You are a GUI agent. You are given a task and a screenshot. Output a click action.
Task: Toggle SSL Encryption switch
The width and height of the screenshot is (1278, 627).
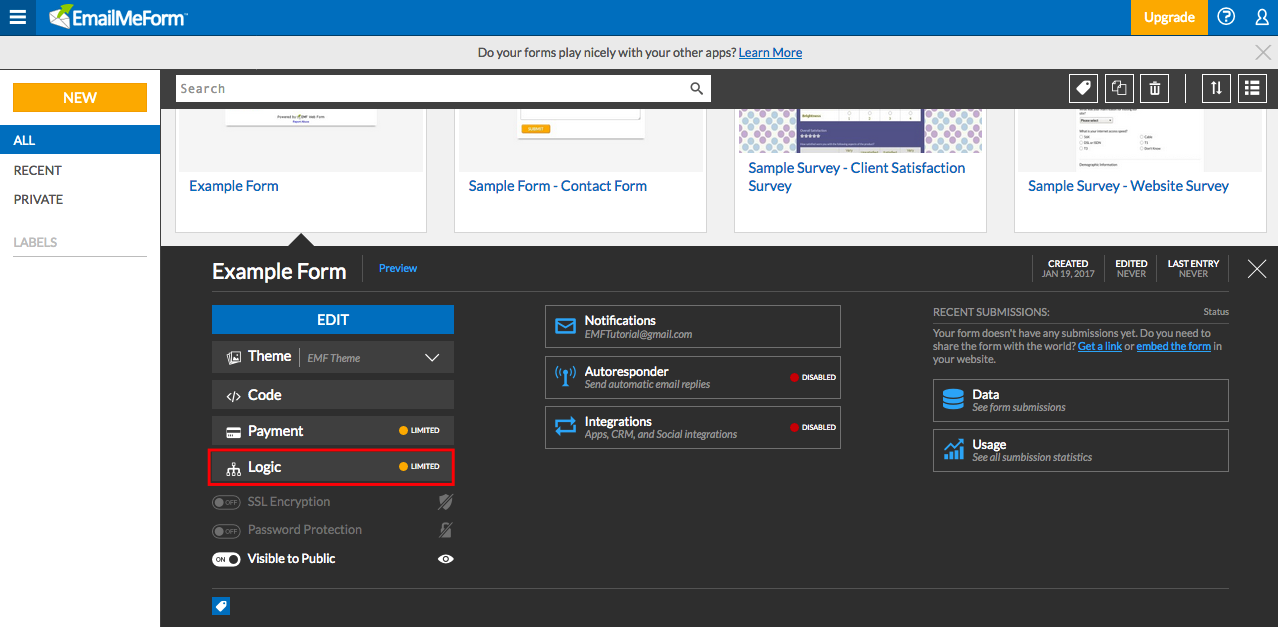(x=226, y=502)
